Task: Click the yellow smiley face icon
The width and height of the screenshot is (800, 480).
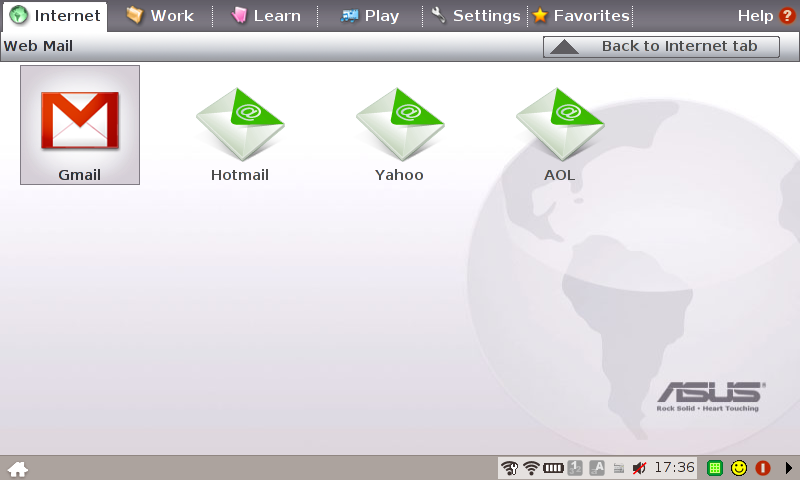Action: 739,468
